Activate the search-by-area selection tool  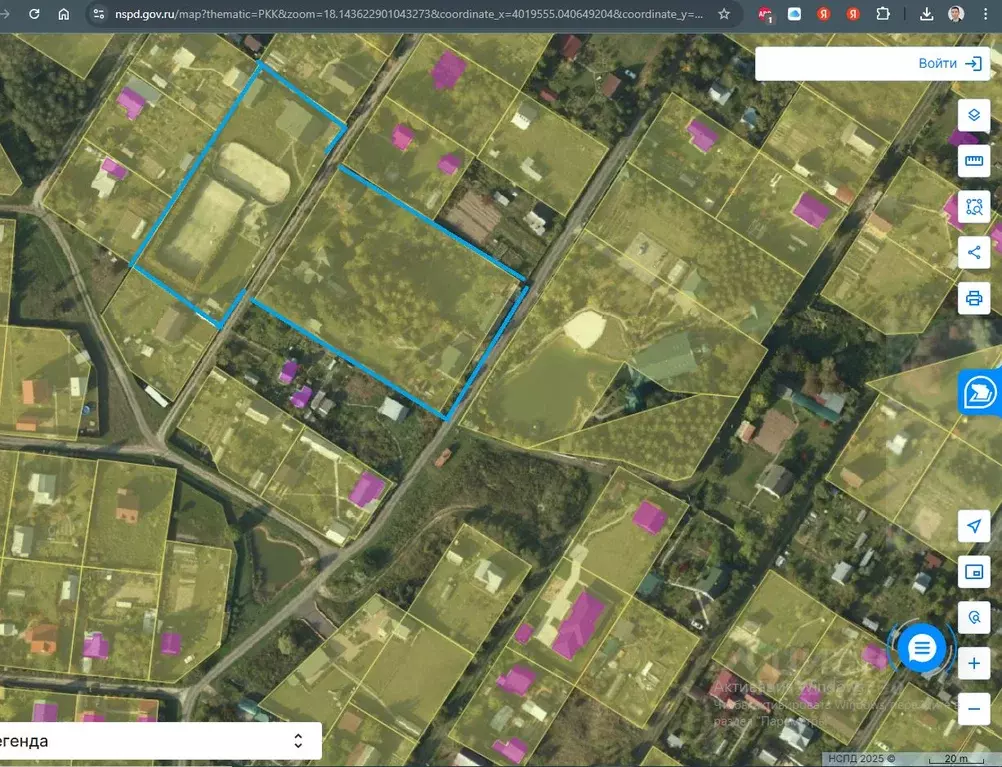[973, 207]
